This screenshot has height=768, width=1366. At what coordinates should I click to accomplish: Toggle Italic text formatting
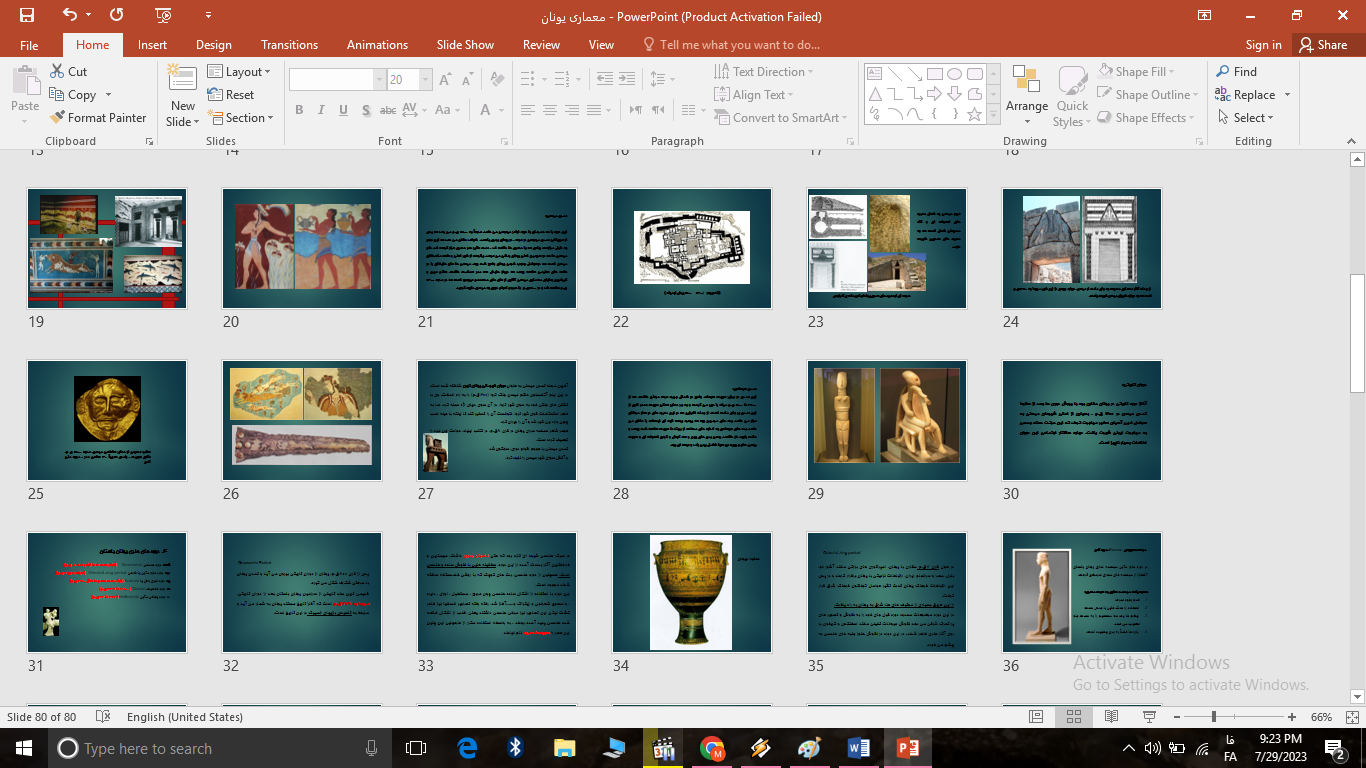coord(322,110)
